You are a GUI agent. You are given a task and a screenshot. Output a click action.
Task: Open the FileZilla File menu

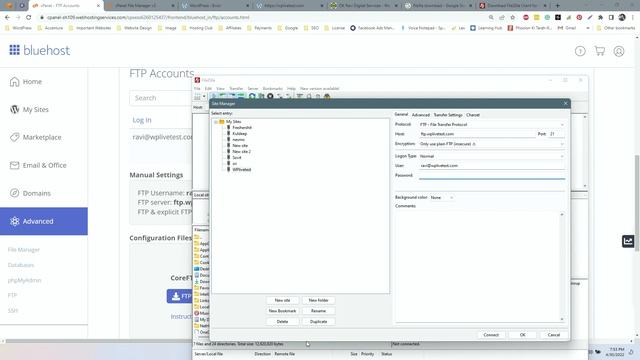click(x=197, y=88)
